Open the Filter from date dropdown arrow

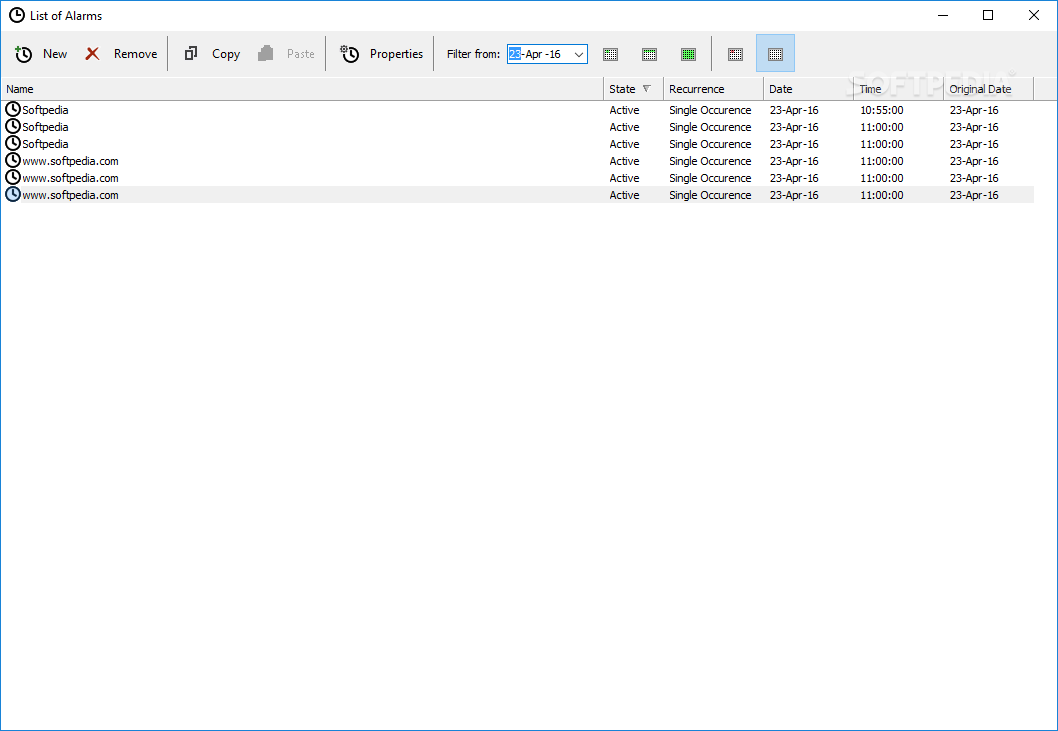pyautogui.click(x=579, y=54)
